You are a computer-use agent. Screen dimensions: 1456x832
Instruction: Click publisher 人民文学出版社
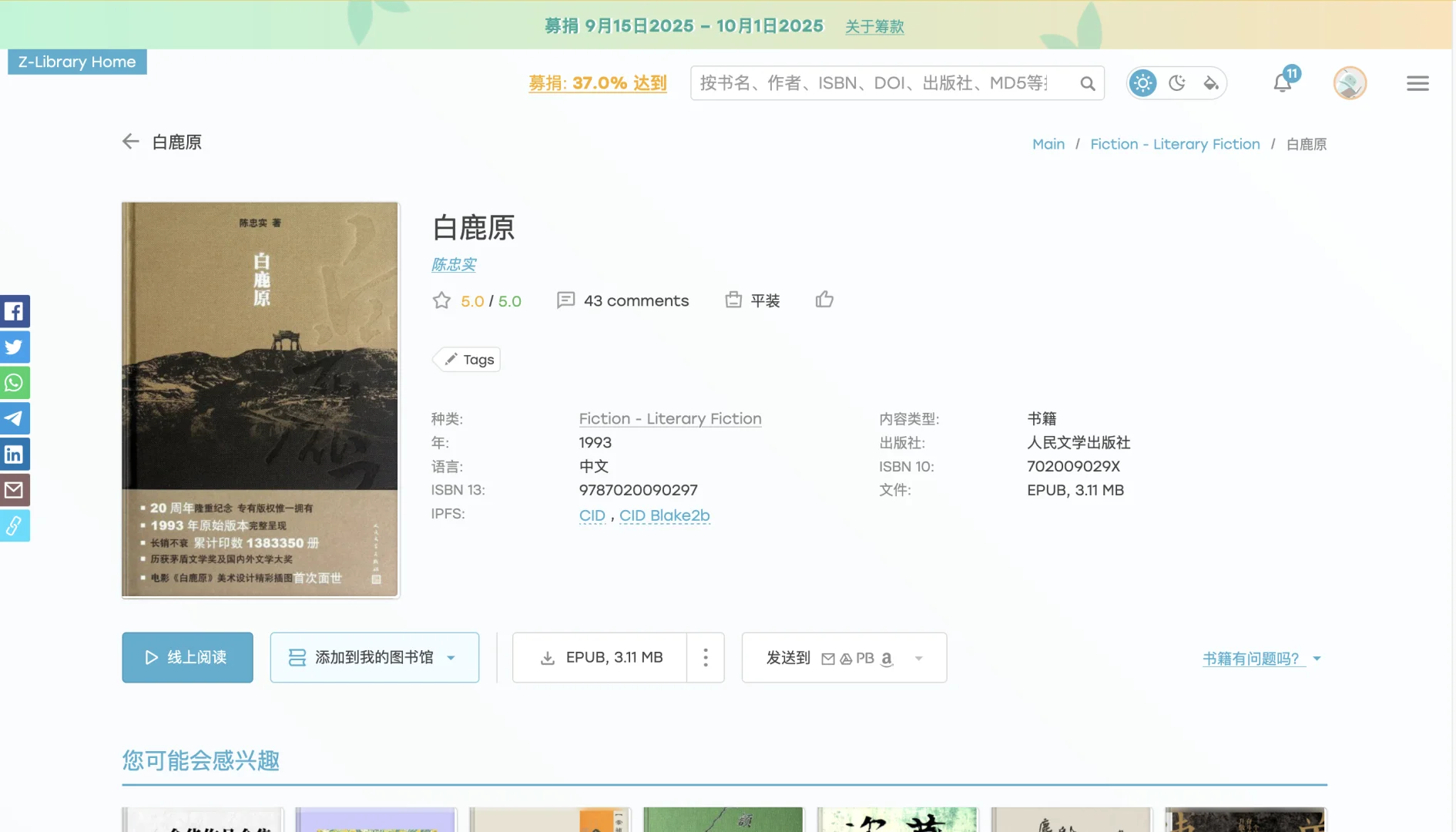tap(1079, 442)
